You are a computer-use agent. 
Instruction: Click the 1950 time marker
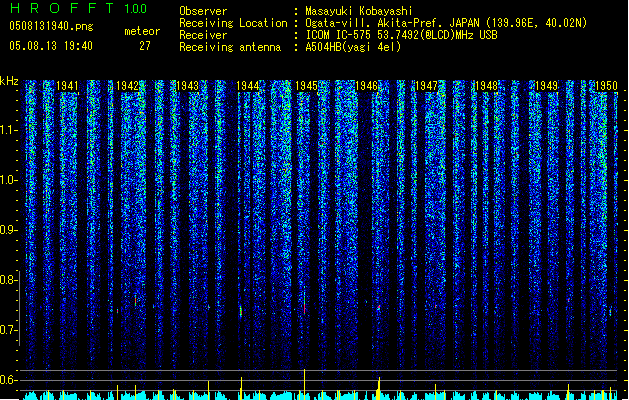pos(606,86)
